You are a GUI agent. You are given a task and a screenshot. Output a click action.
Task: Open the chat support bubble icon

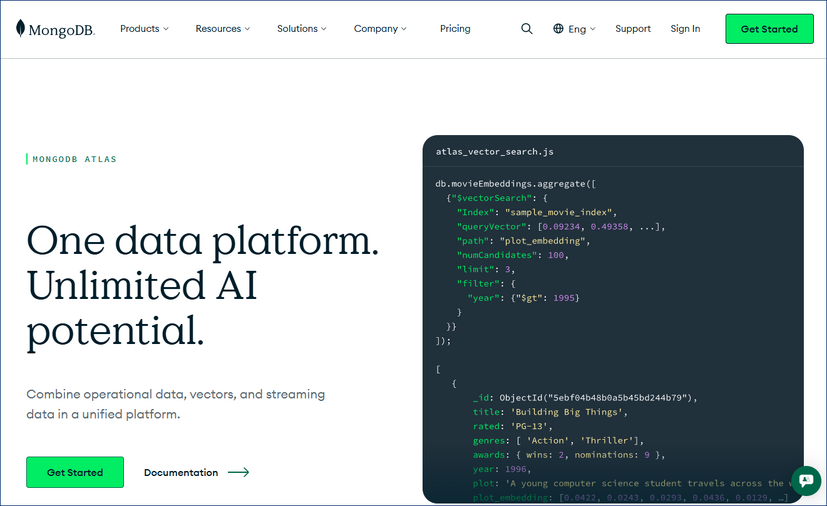click(x=806, y=481)
